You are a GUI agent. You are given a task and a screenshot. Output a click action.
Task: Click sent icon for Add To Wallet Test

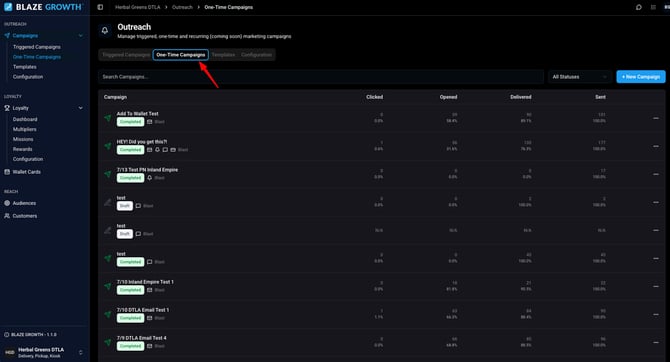click(x=108, y=118)
